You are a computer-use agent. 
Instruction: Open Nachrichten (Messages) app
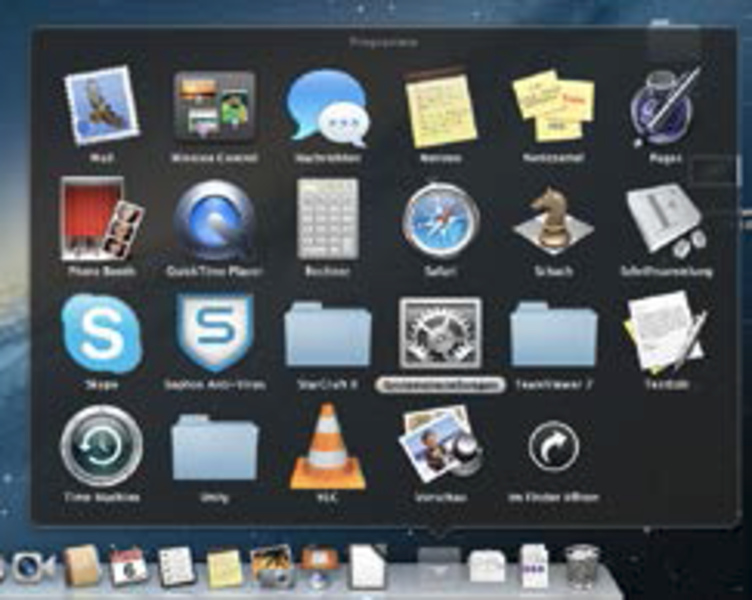pos(328,107)
